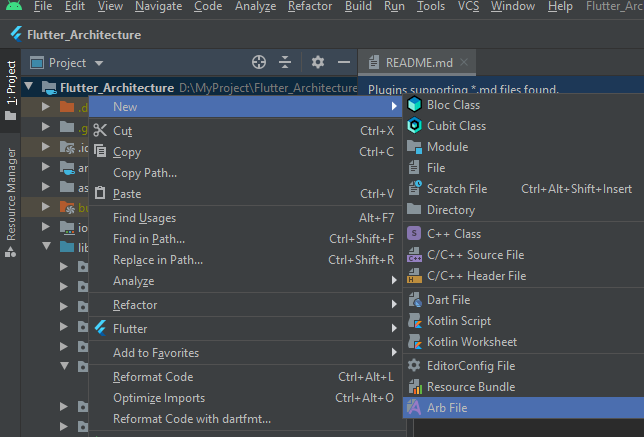Expand the Analyze submenu arrow
The image size is (644, 437).
pyautogui.click(x=394, y=280)
